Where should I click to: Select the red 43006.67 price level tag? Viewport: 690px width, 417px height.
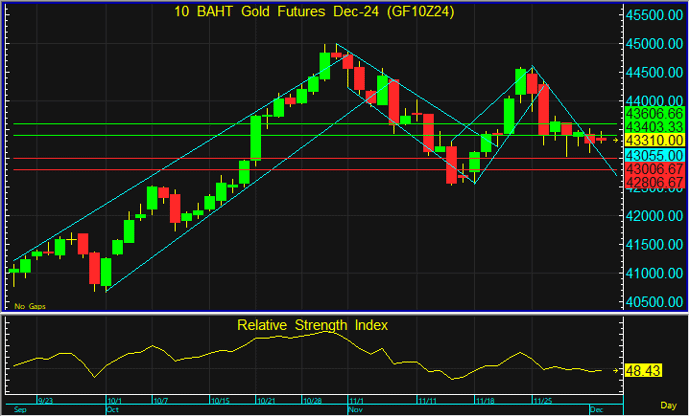tap(653, 171)
